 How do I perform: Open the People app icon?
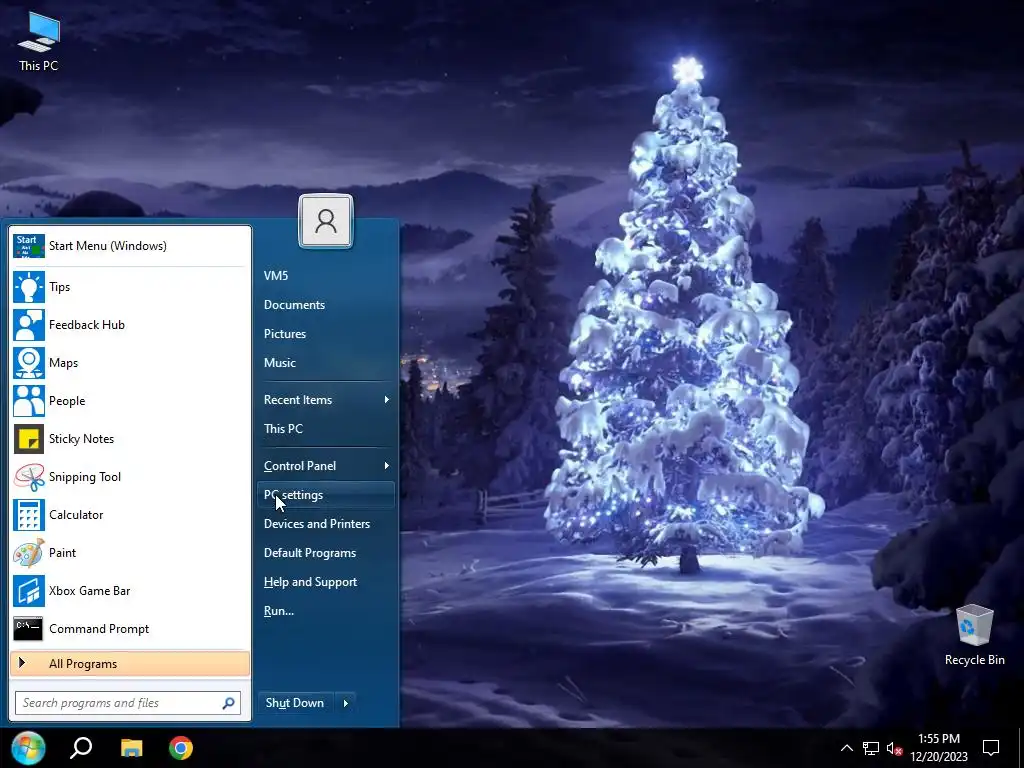(x=29, y=400)
